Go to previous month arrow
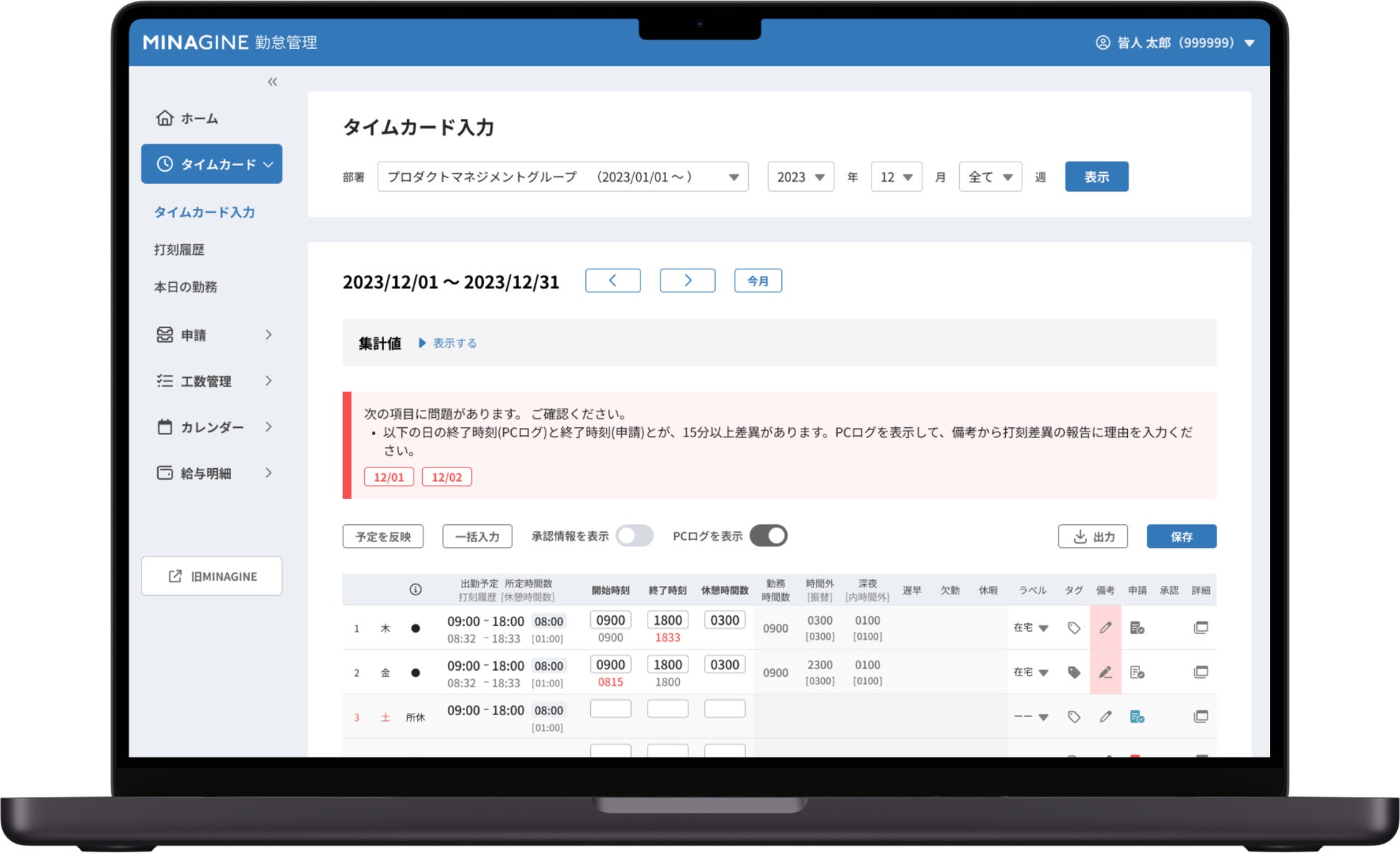The width and height of the screenshot is (1400, 853). point(612,281)
